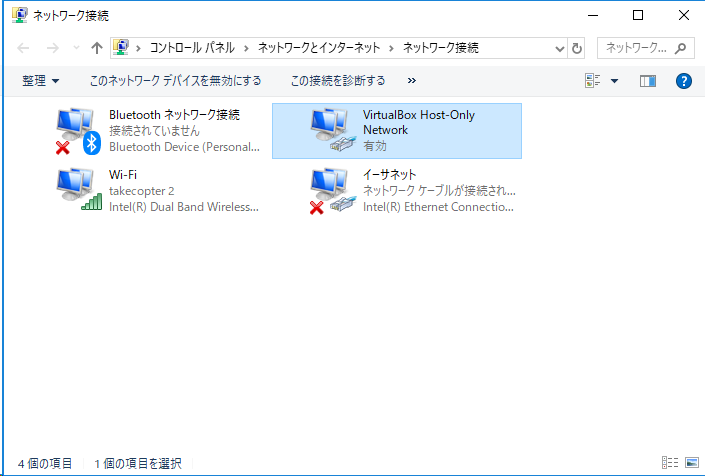This screenshot has width=705, height=476.
Task: Click このネットワーク デバイスを無効にする
Action: [x=175, y=81]
